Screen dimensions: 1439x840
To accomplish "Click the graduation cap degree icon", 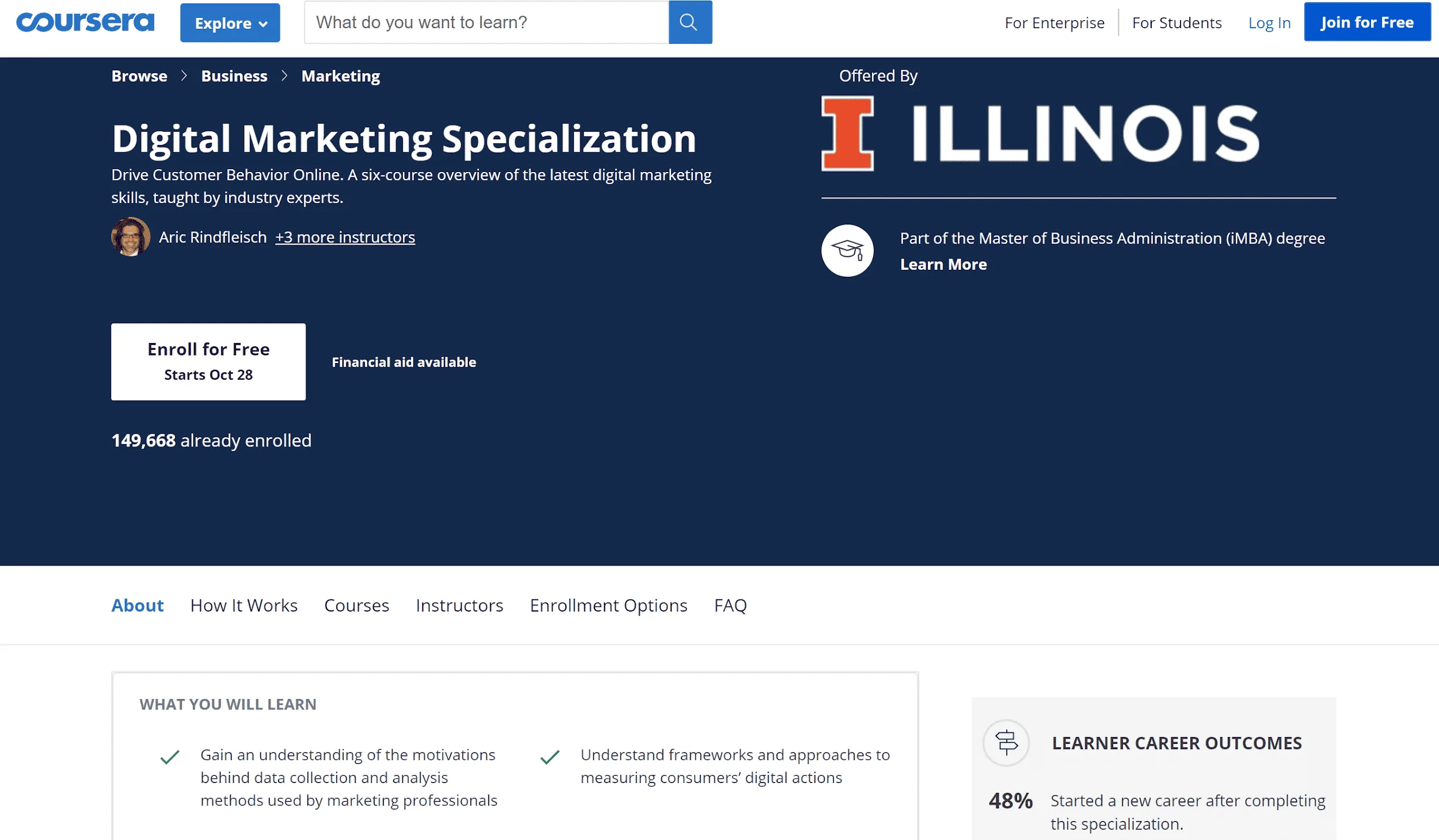I will pyautogui.click(x=847, y=250).
